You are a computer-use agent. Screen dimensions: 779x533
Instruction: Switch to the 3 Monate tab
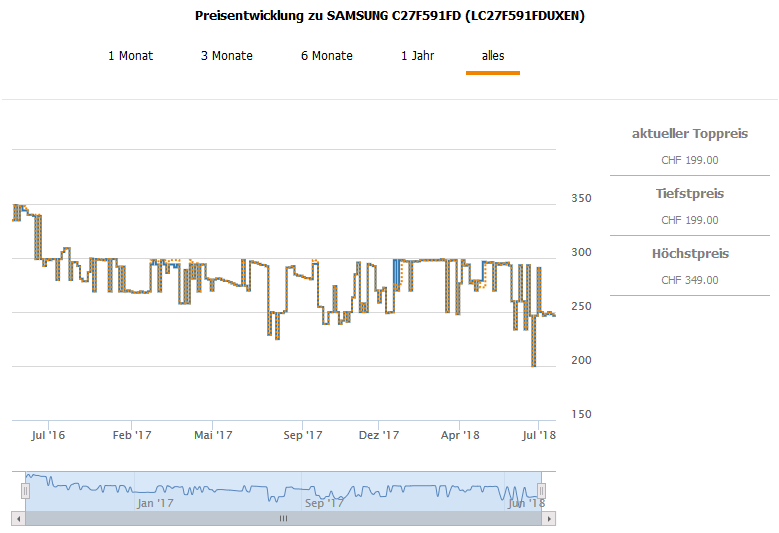click(226, 56)
